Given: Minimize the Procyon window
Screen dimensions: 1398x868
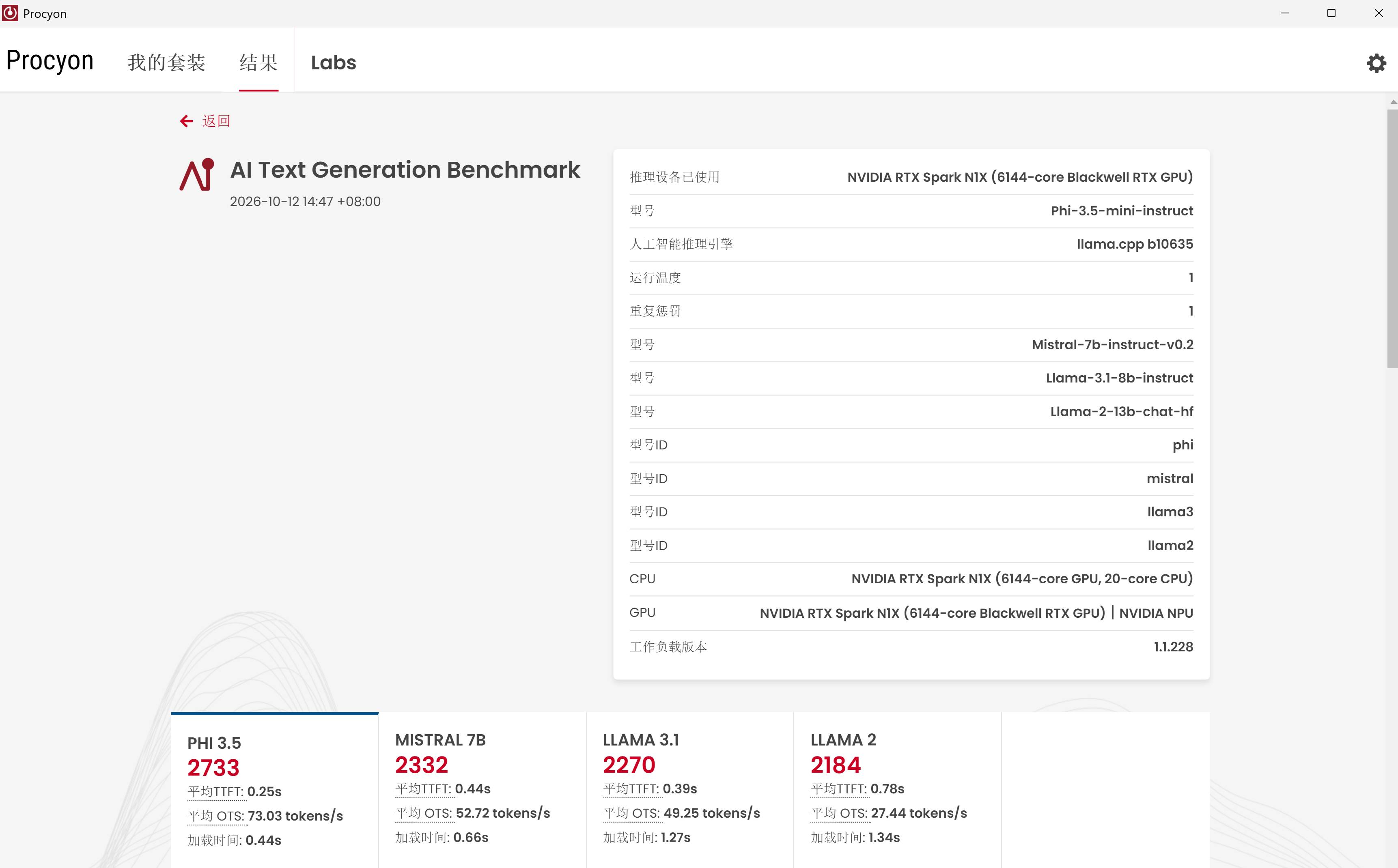Looking at the screenshot, I should 1285,13.
